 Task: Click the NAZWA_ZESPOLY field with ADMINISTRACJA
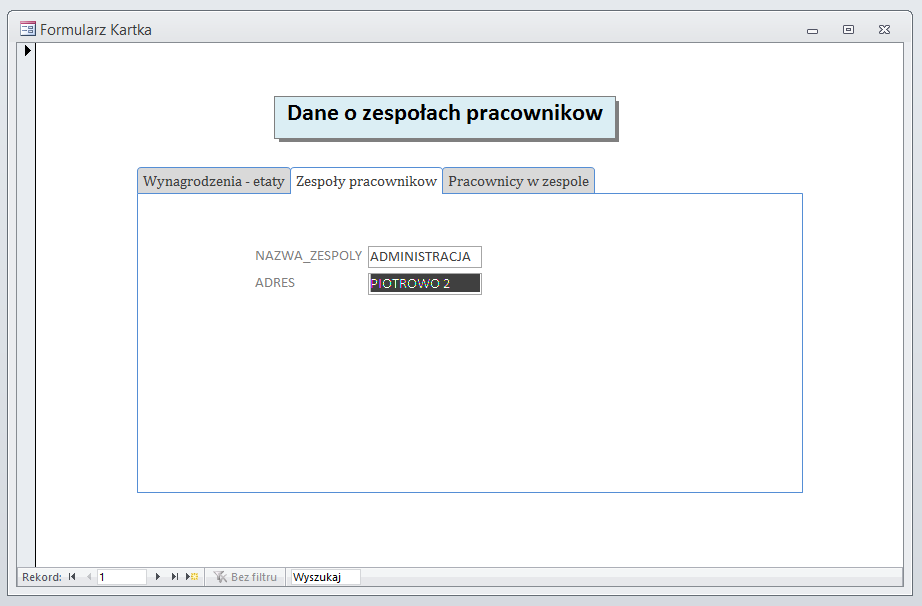(424, 257)
